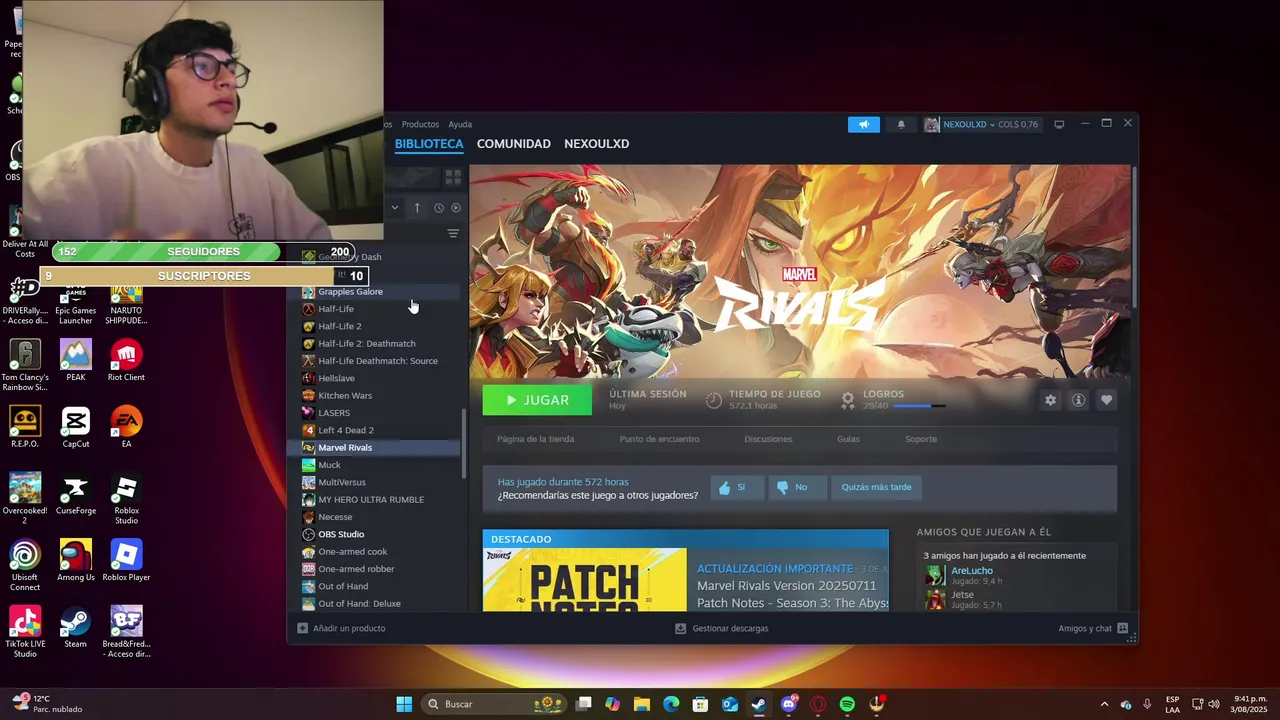Open the Productos menu
This screenshot has height=720, width=1280.
(420, 124)
